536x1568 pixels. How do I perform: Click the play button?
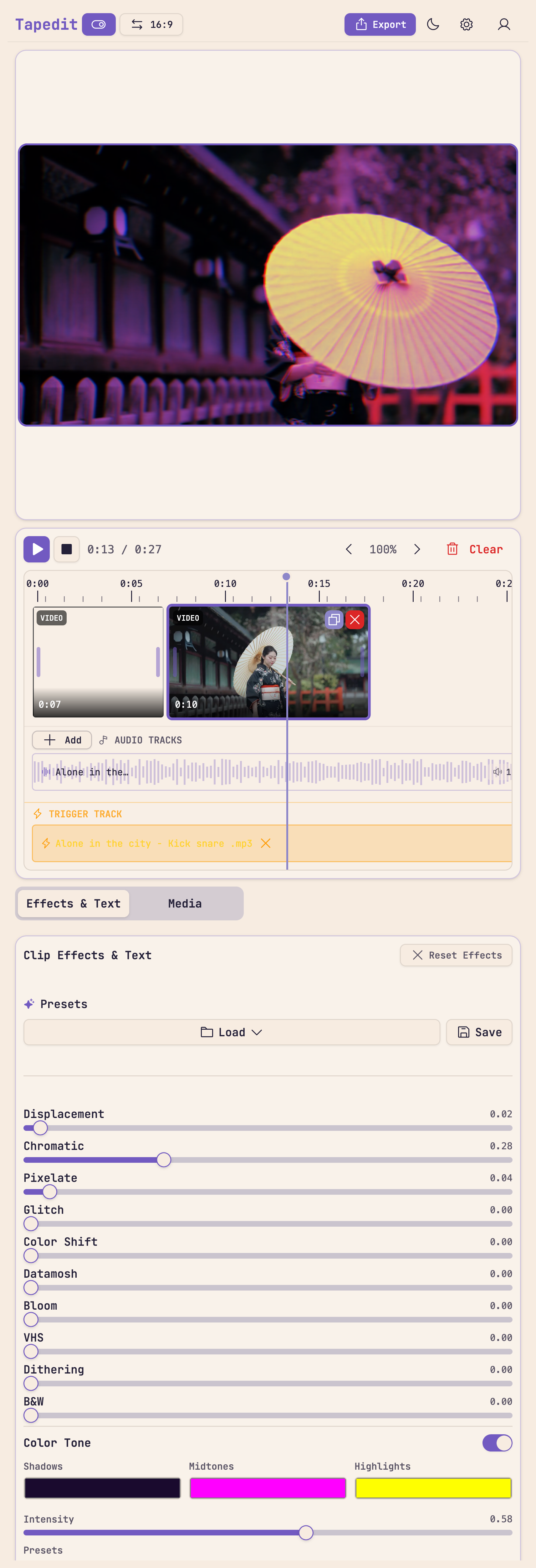tap(37, 549)
